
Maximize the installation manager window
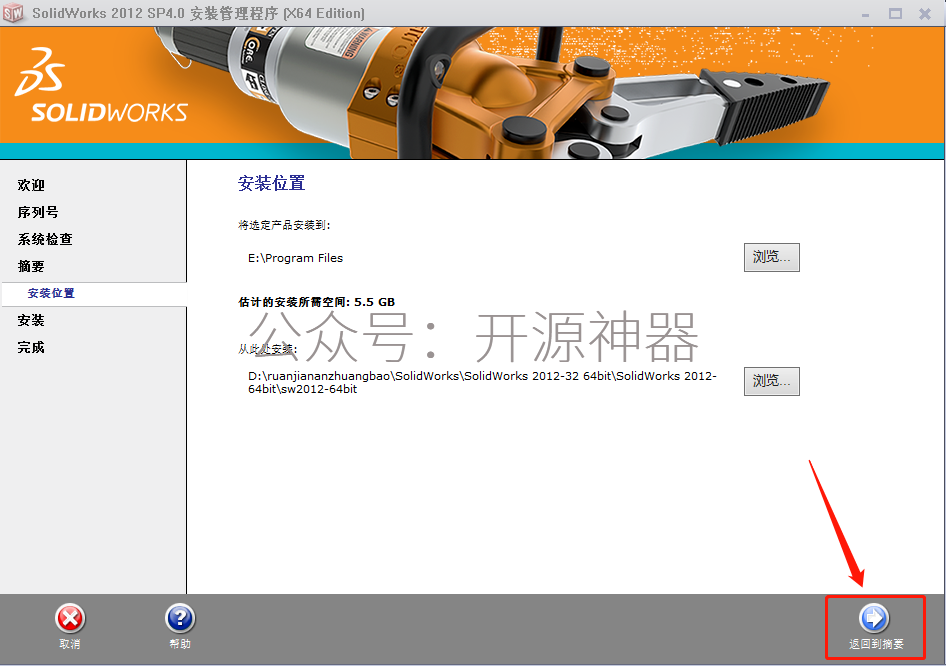point(895,13)
